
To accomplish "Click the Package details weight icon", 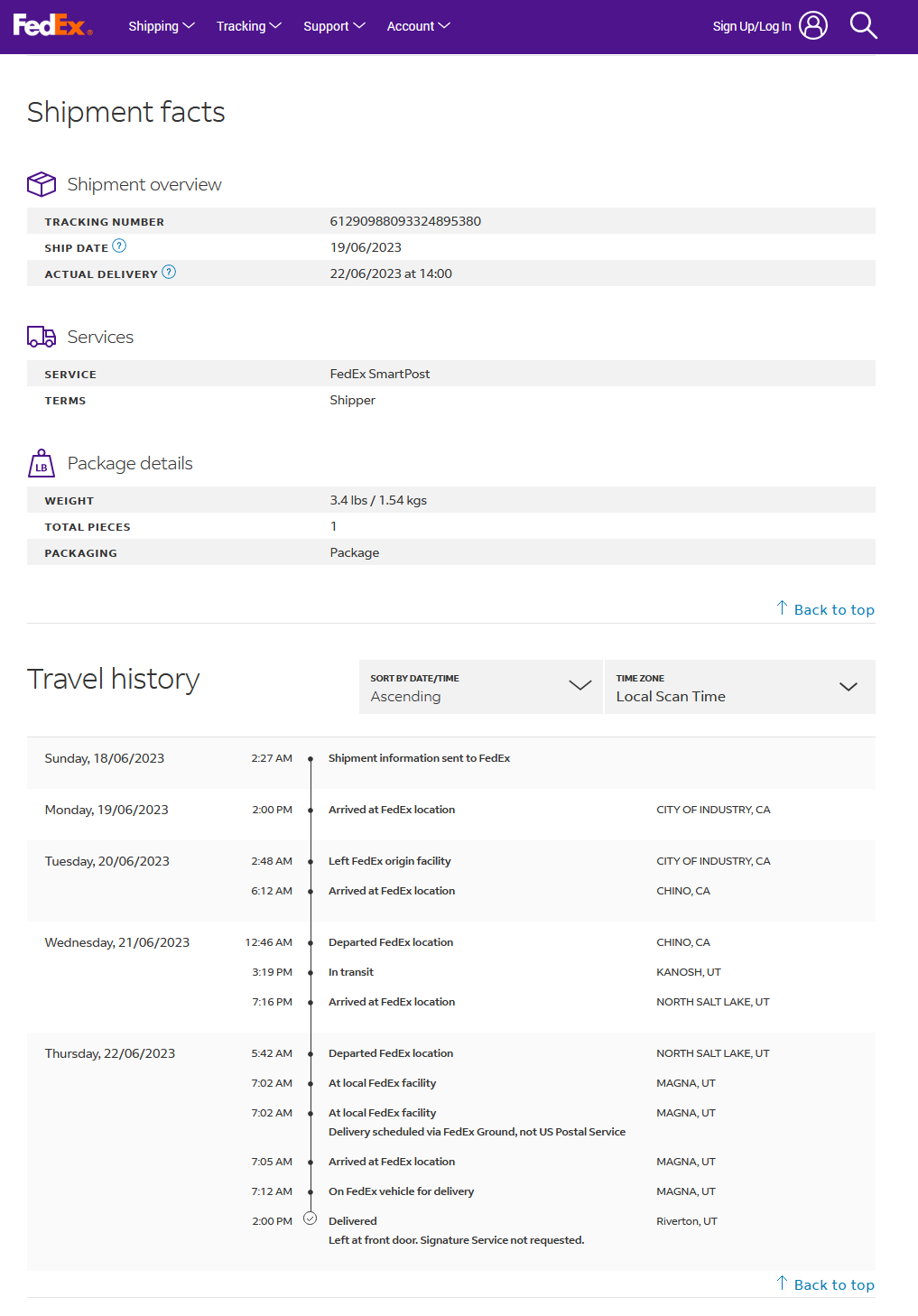I will [x=42, y=464].
